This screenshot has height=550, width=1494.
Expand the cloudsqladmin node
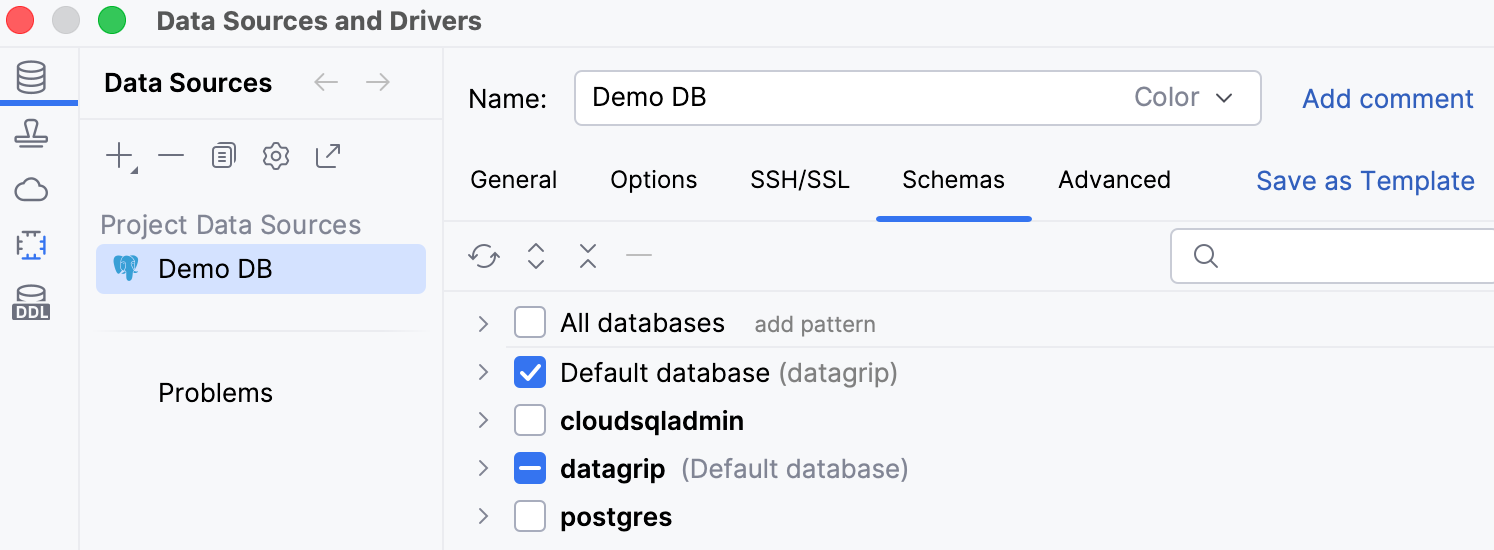(x=484, y=420)
